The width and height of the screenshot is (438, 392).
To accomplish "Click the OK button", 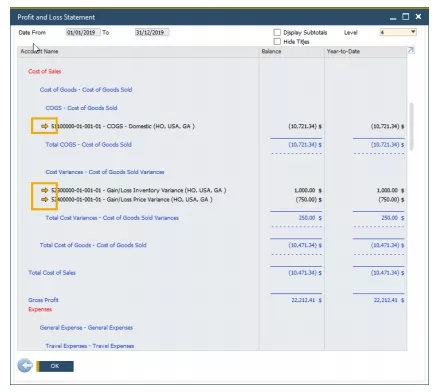I will click(55, 366).
